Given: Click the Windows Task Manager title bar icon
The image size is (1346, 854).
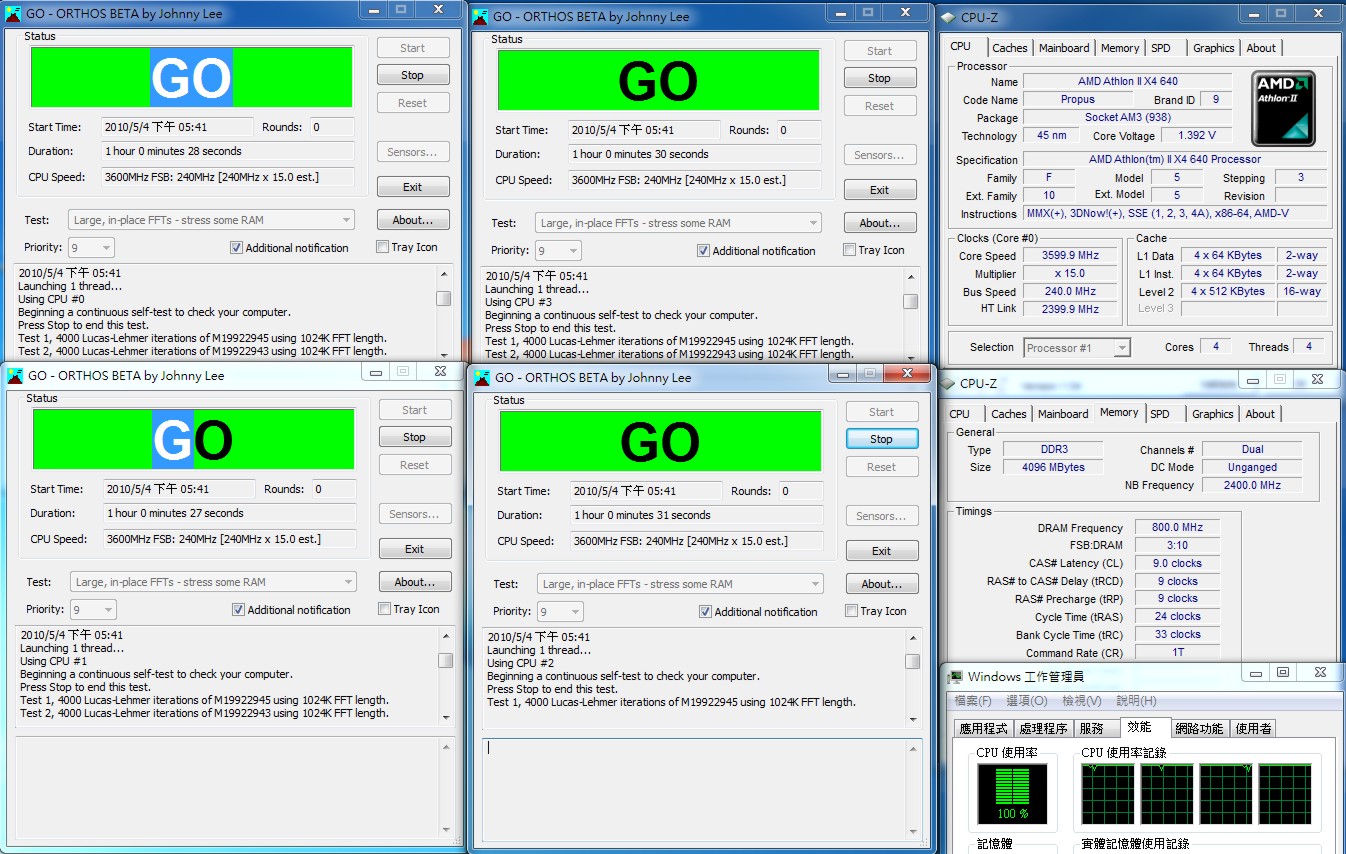Looking at the screenshot, I should click(955, 677).
